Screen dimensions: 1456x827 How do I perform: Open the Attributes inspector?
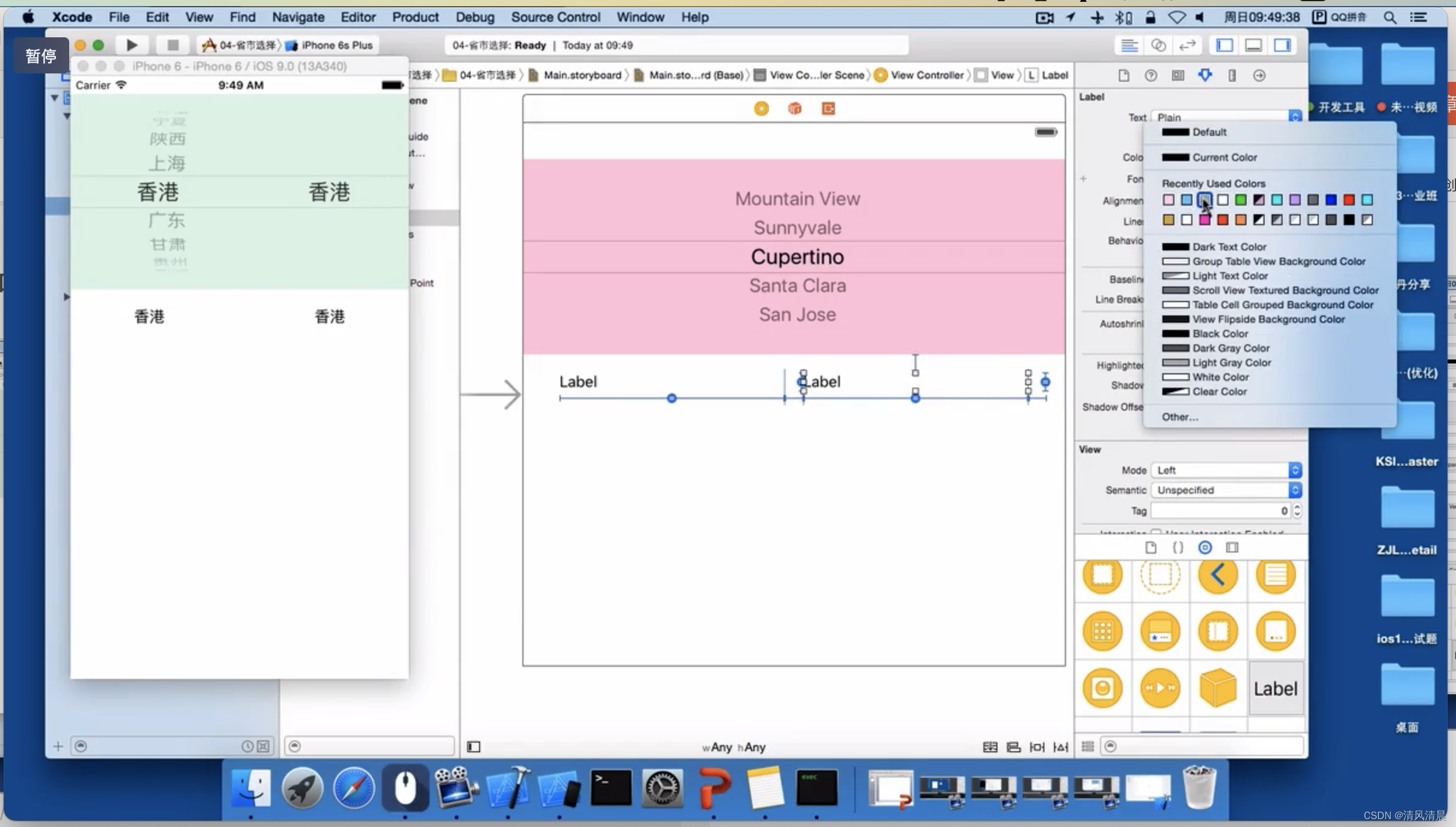coord(1205,75)
